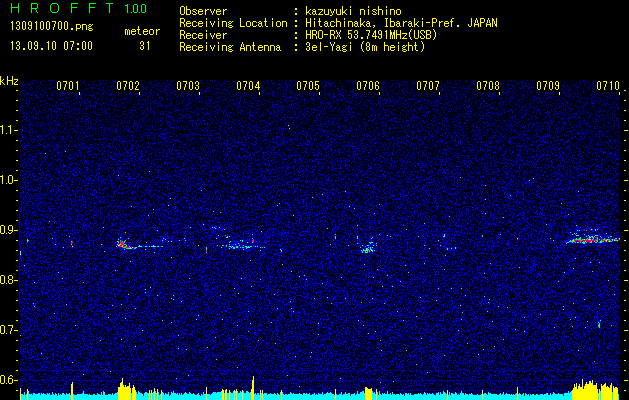Click the version number 1.0.0

click(135, 8)
